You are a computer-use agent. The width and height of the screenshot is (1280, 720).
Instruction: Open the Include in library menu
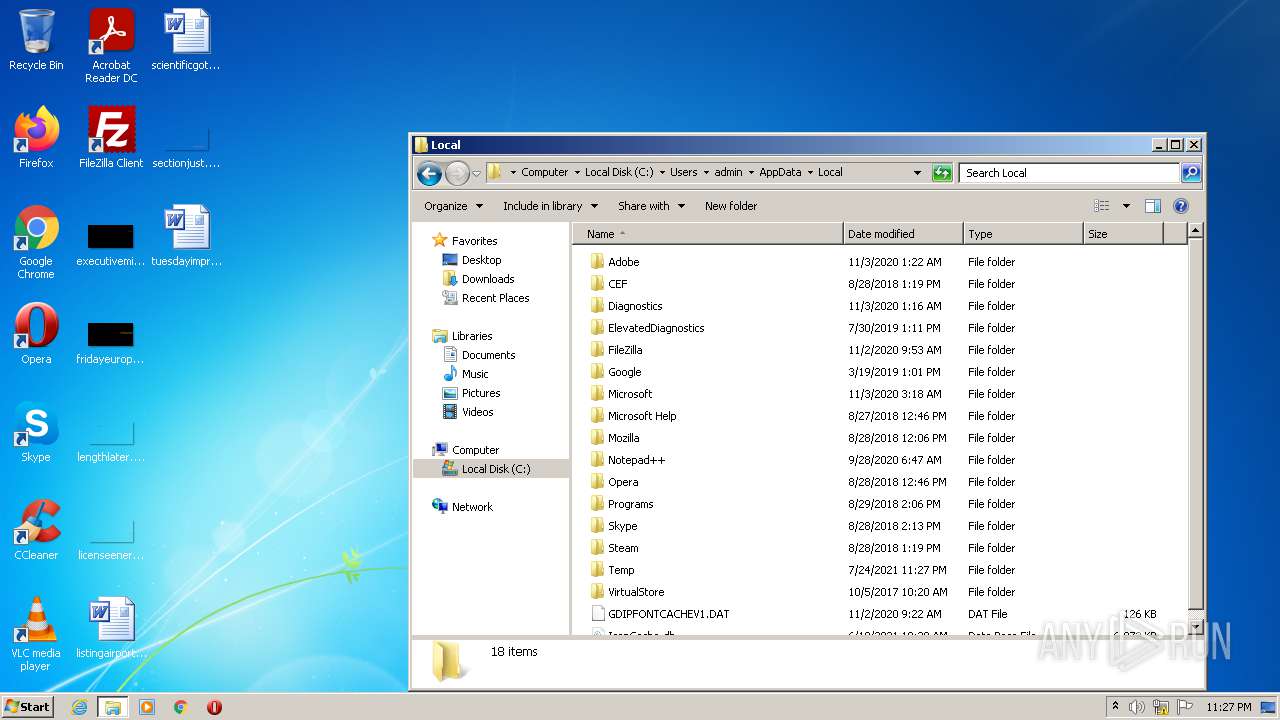(550, 206)
